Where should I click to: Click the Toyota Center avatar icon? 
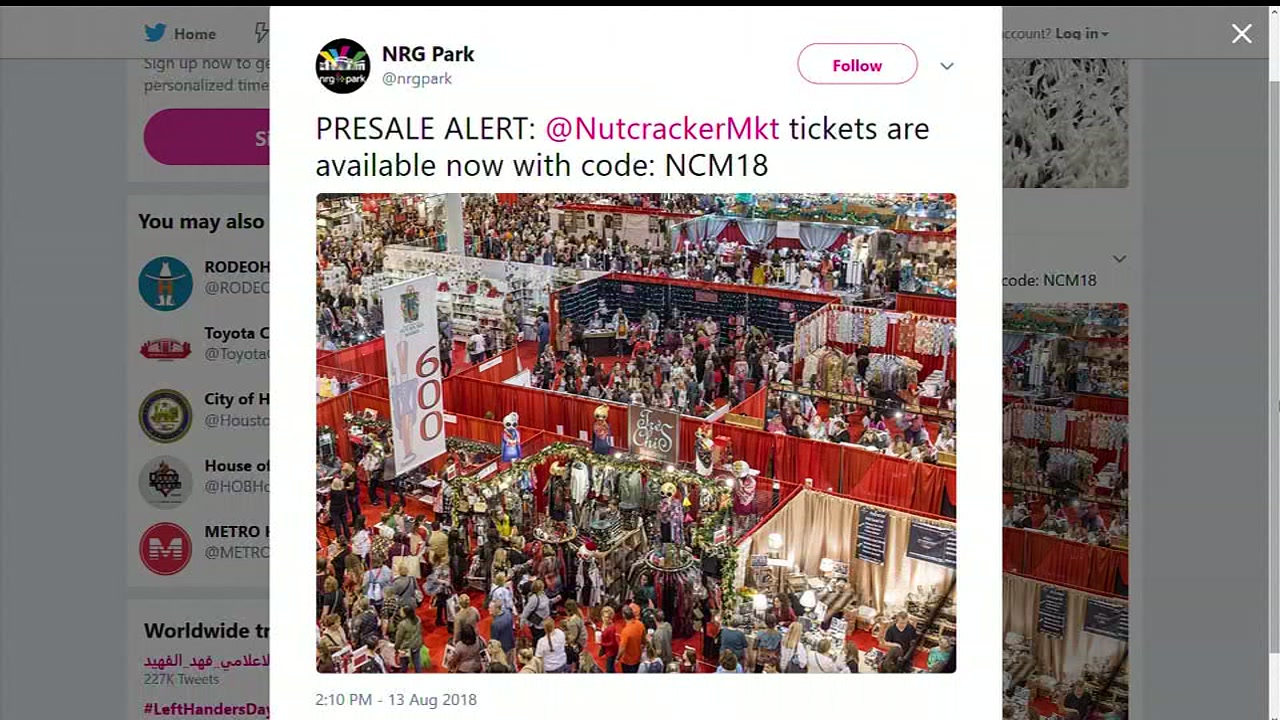tap(165, 349)
